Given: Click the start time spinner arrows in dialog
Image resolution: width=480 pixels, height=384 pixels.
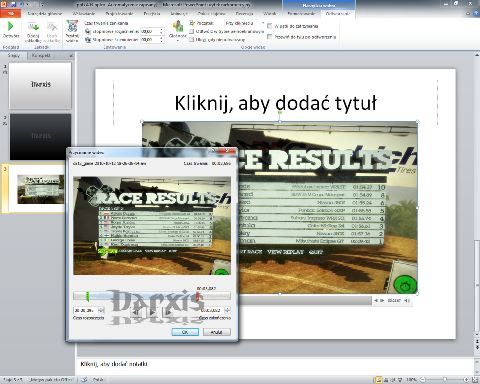Looking at the screenshot, I should pyautogui.click(x=101, y=310).
